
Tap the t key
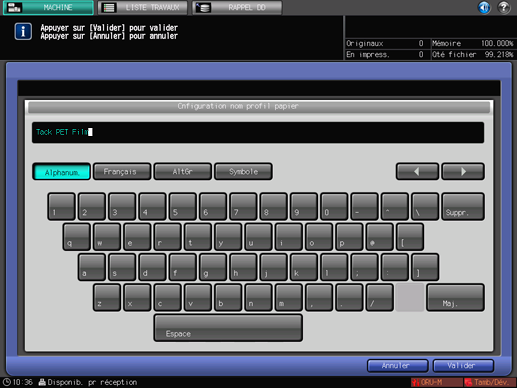[x=198, y=237]
